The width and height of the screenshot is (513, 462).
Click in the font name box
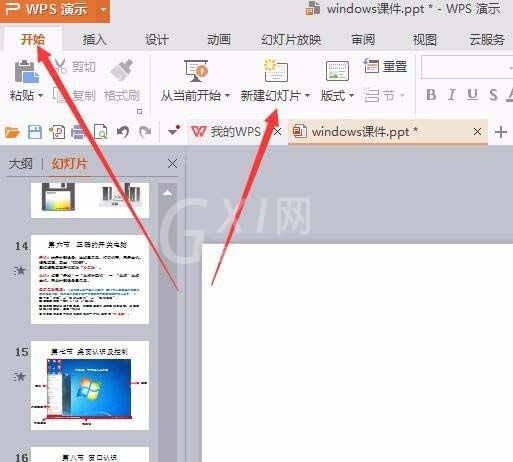(x=467, y=67)
